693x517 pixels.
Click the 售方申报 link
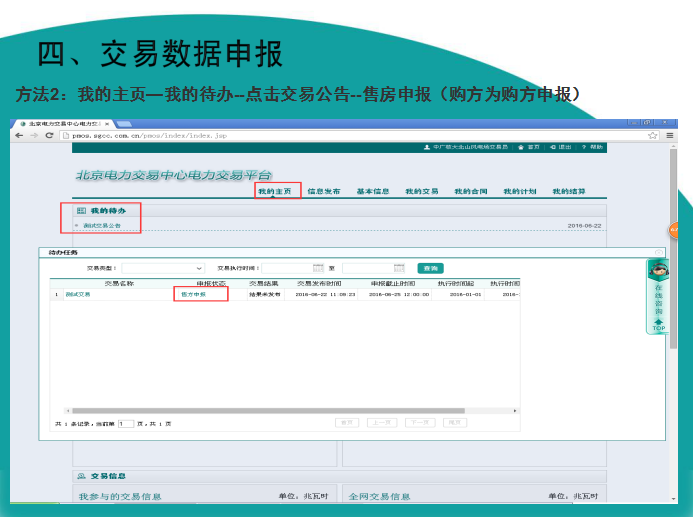(193, 294)
